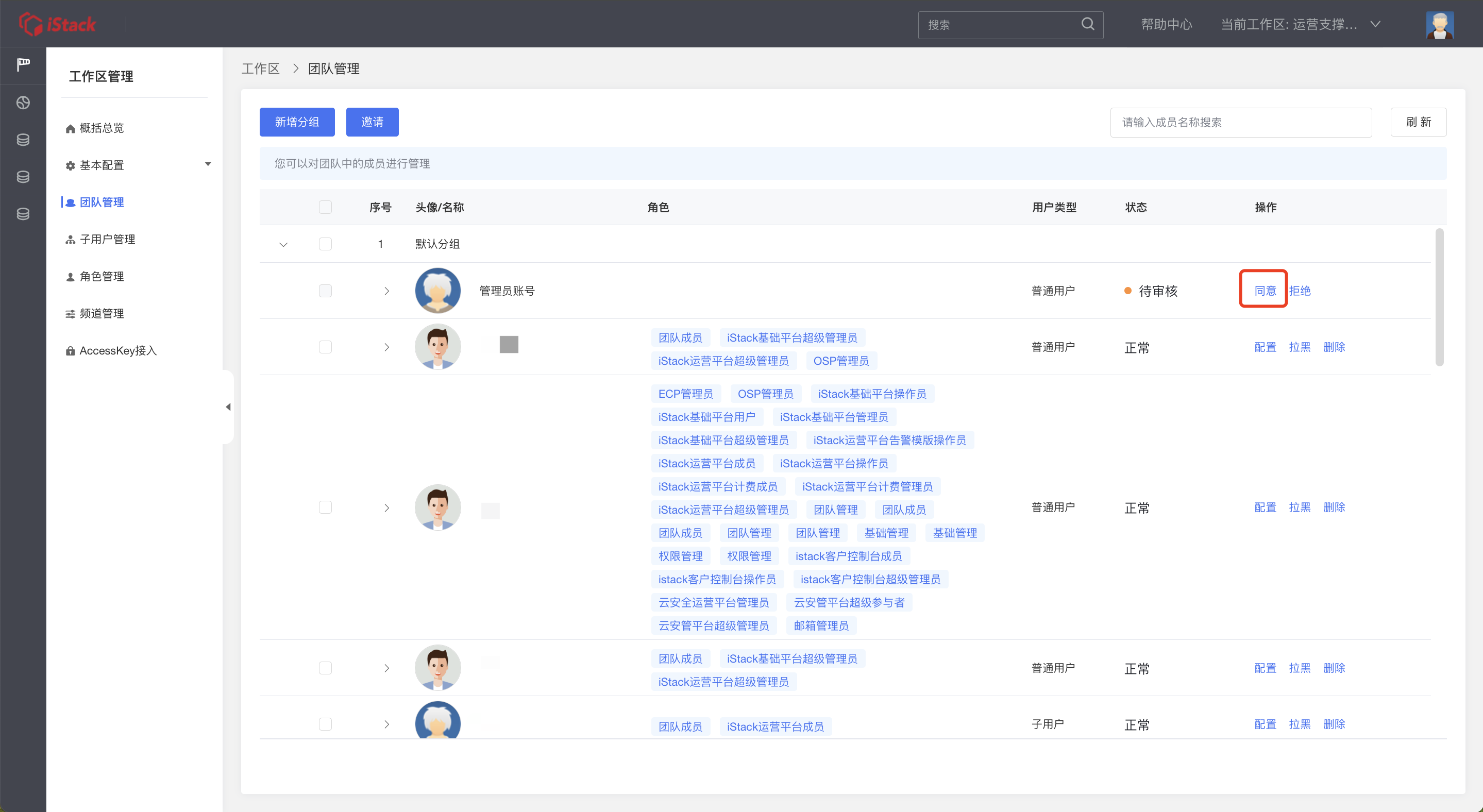The image size is (1483, 812).
Task: Click 配置 in the OSP管理员 member row
Action: coord(1266,348)
